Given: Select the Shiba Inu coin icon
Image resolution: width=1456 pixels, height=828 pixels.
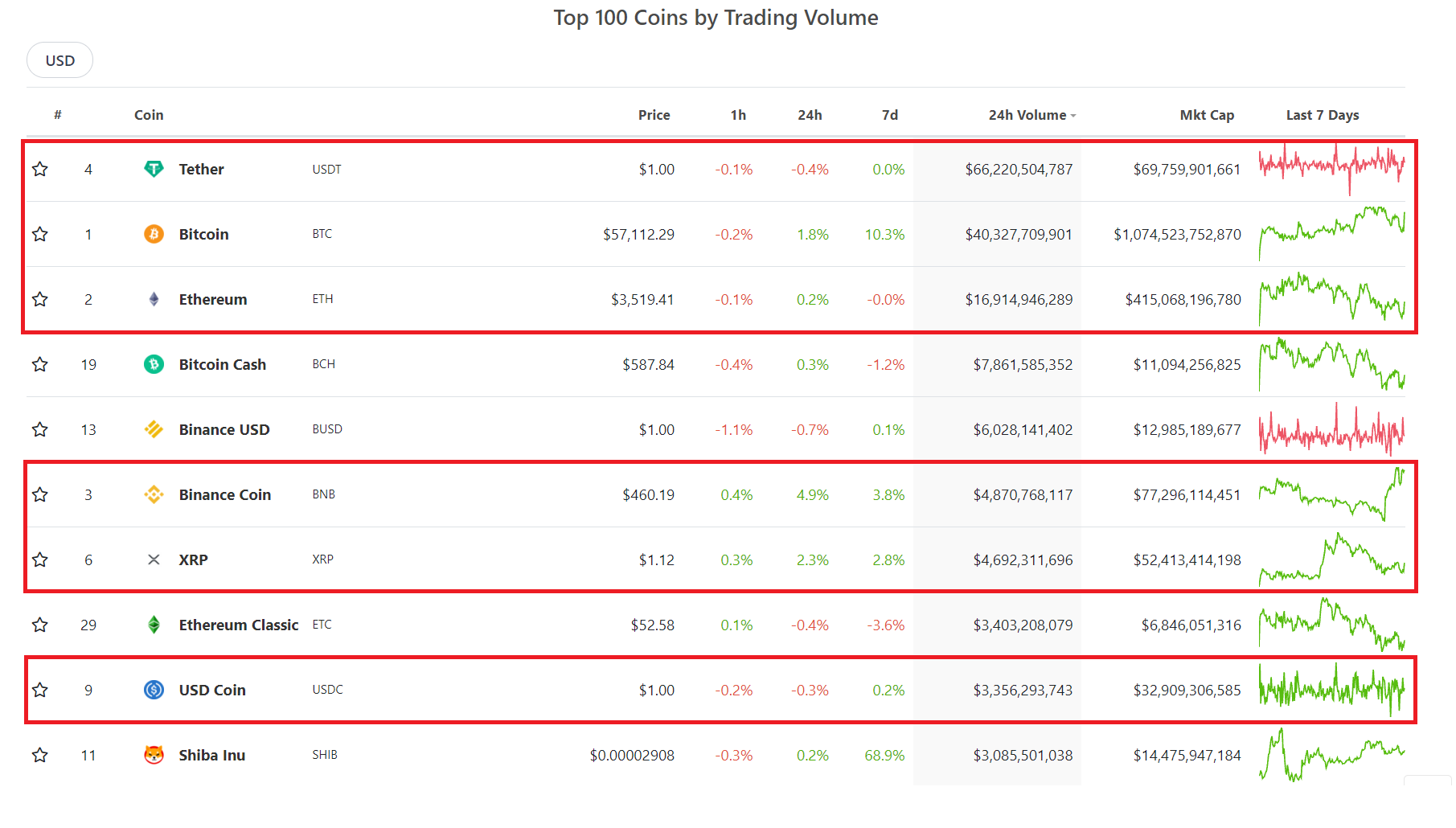Looking at the screenshot, I should click(x=154, y=755).
